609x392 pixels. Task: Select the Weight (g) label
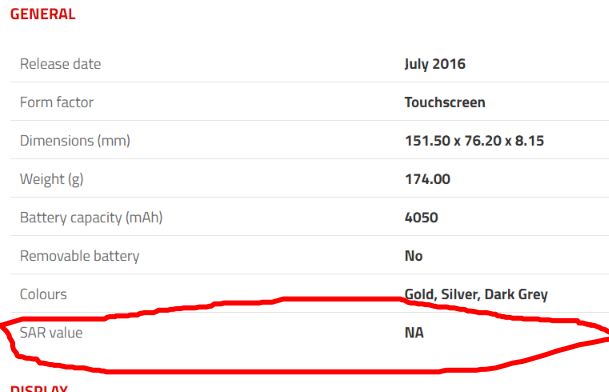(x=52, y=179)
